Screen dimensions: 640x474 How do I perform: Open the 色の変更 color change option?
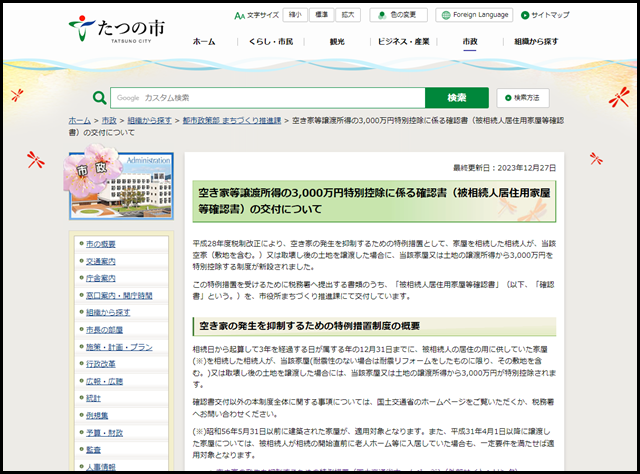[398, 15]
